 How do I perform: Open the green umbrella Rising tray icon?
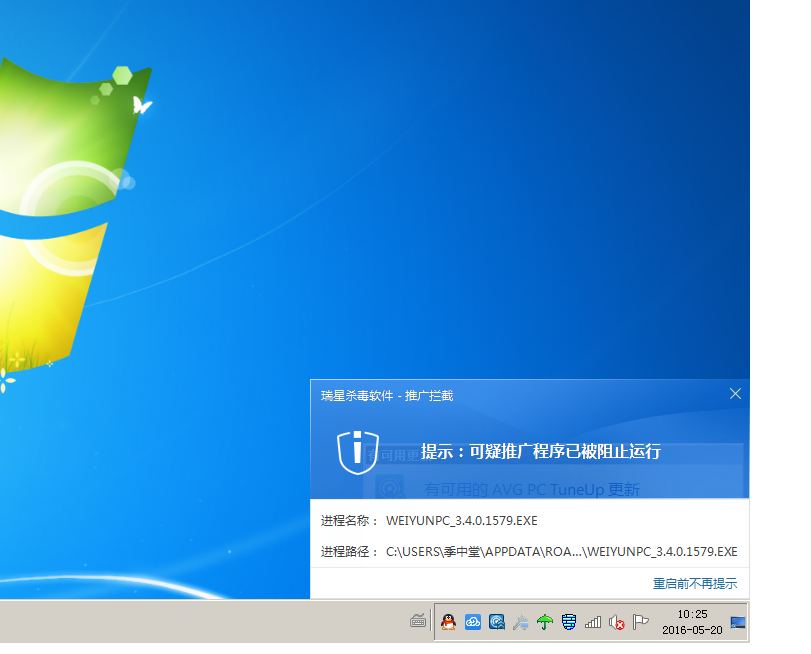pos(545,622)
